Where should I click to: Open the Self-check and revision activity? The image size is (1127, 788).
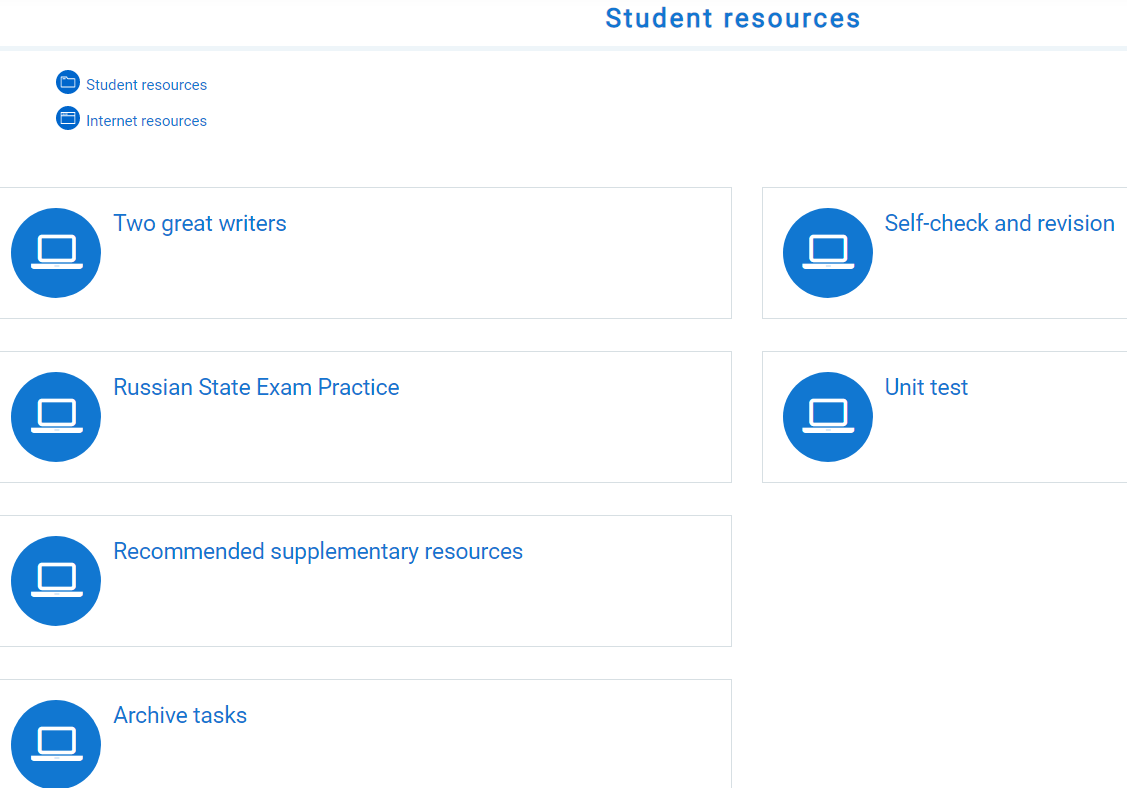tap(999, 223)
